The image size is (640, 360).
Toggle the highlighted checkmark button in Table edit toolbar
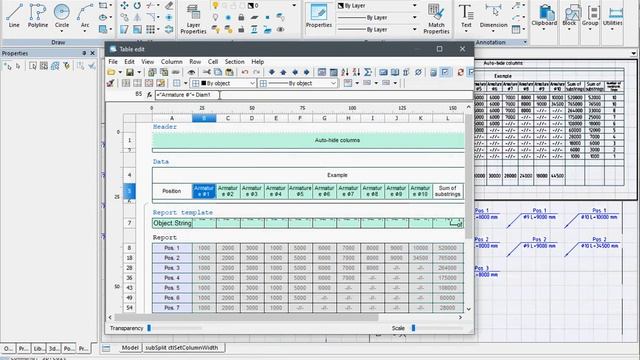point(445,72)
